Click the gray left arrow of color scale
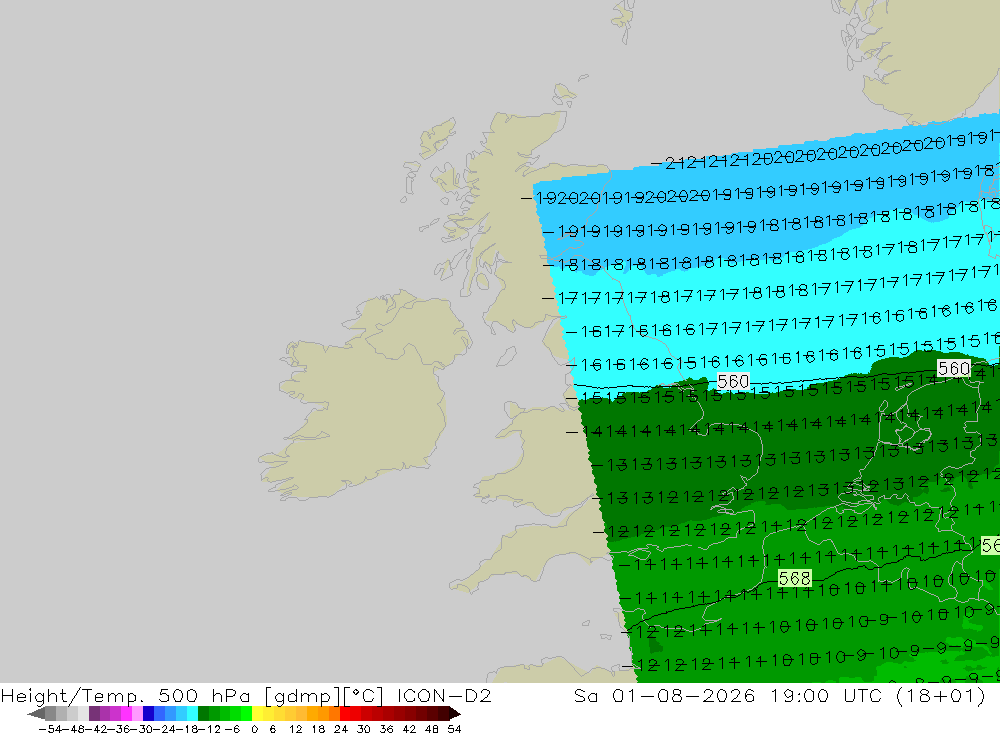The height and width of the screenshot is (733, 1000). point(36,714)
